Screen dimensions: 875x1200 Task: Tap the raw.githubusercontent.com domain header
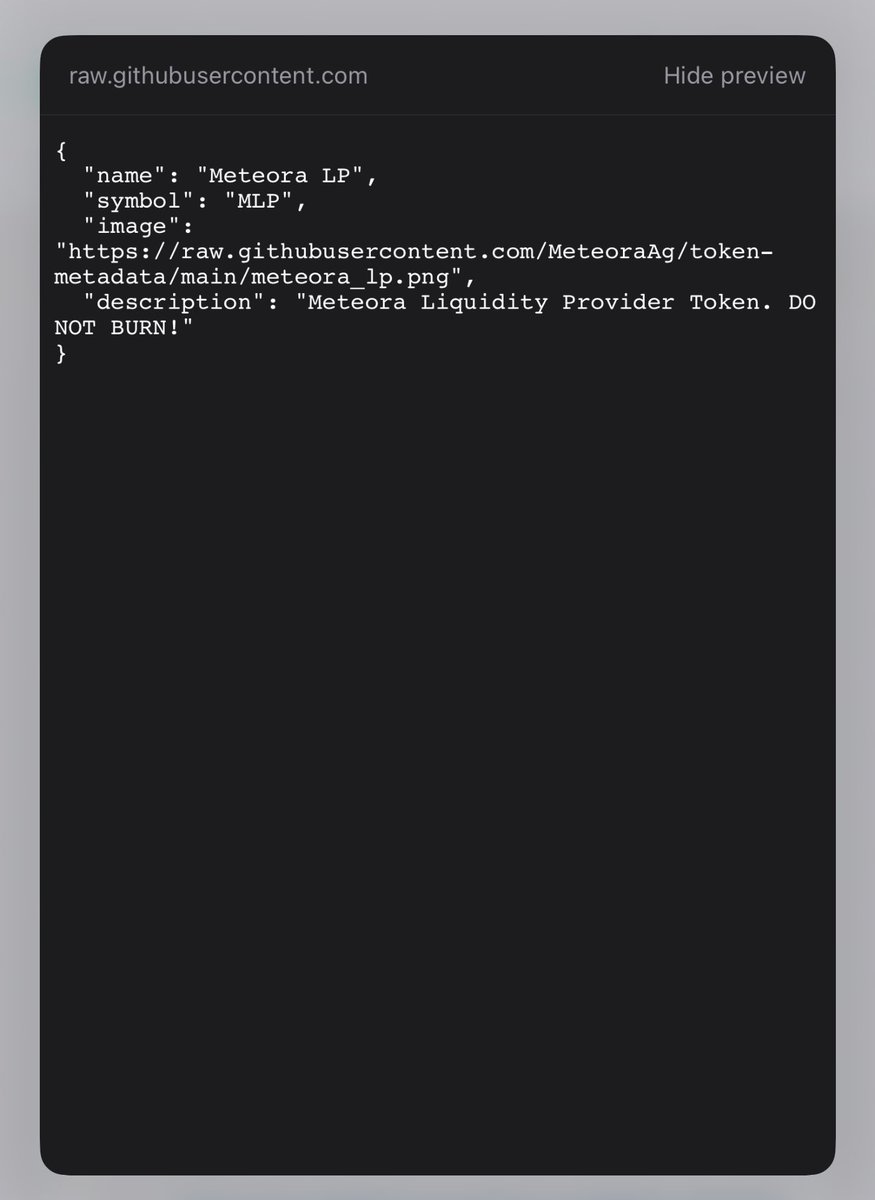click(x=218, y=76)
